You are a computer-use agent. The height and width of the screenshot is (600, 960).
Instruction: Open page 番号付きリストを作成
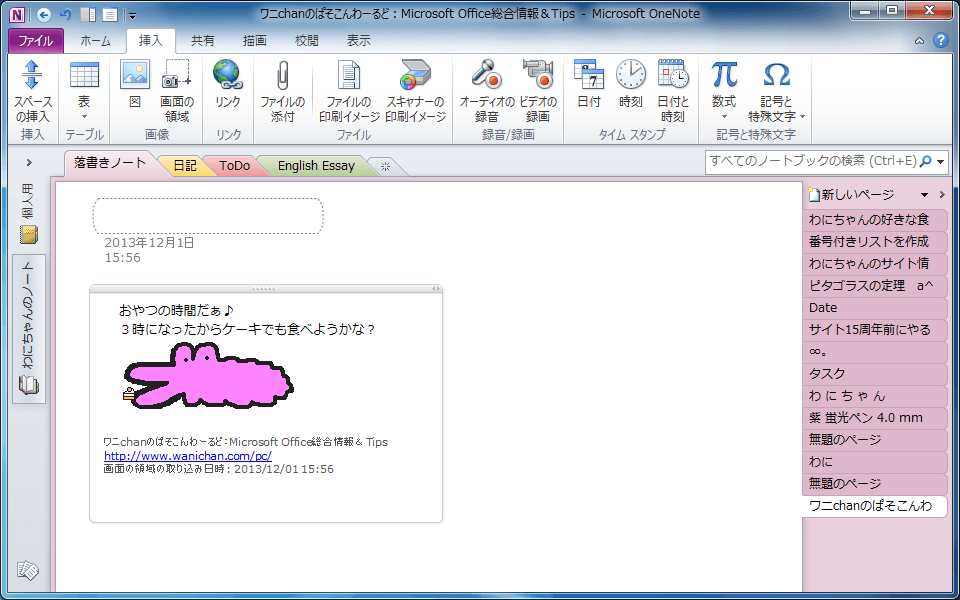(x=874, y=241)
